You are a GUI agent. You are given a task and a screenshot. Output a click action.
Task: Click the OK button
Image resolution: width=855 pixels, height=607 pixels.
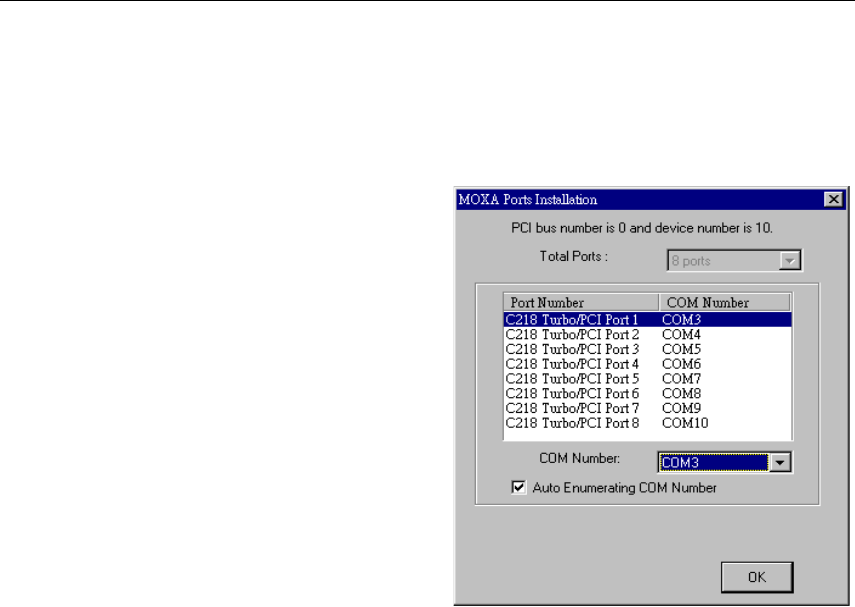click(757, 577)
